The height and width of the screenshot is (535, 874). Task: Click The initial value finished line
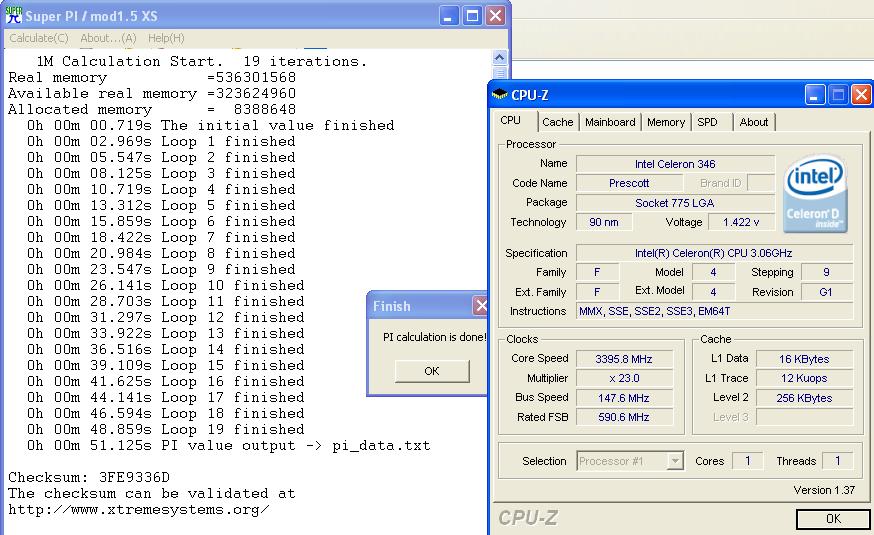pos(211,125)
